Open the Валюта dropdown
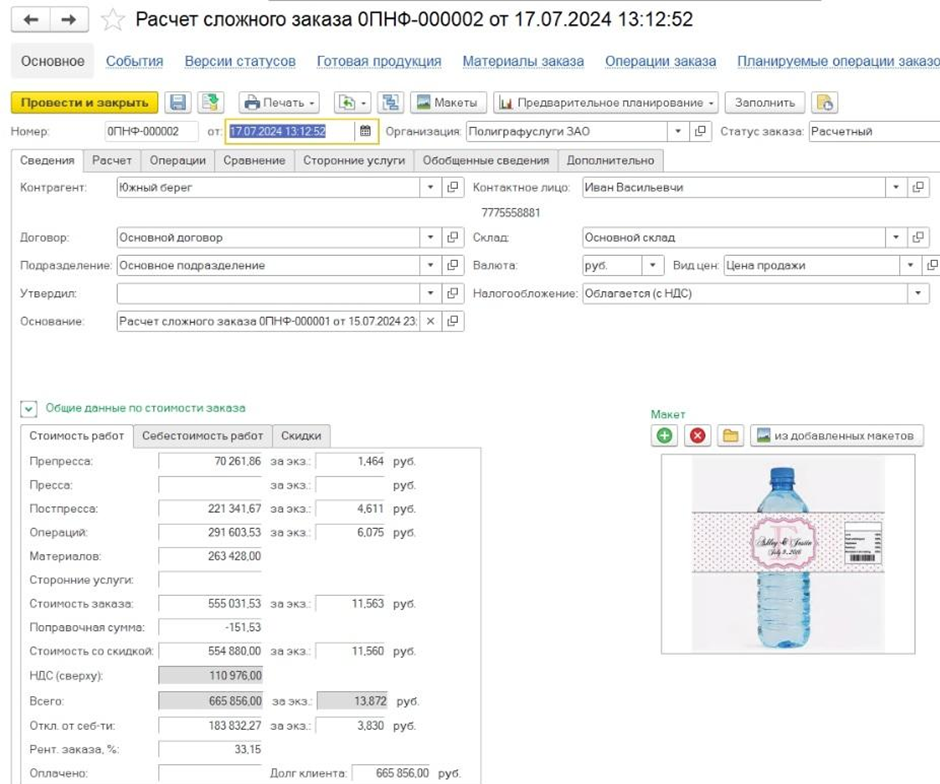The height and width of the screenshot is (784, 940). click(653, 265)
